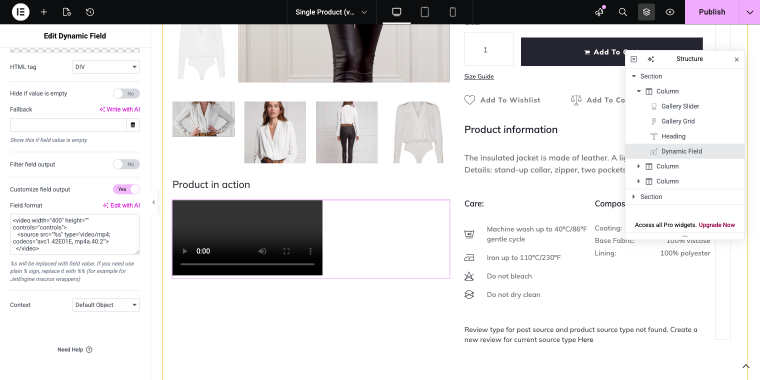Open the HTML tag DIV dropdown
760x380 pixels.
pos(106,67)
